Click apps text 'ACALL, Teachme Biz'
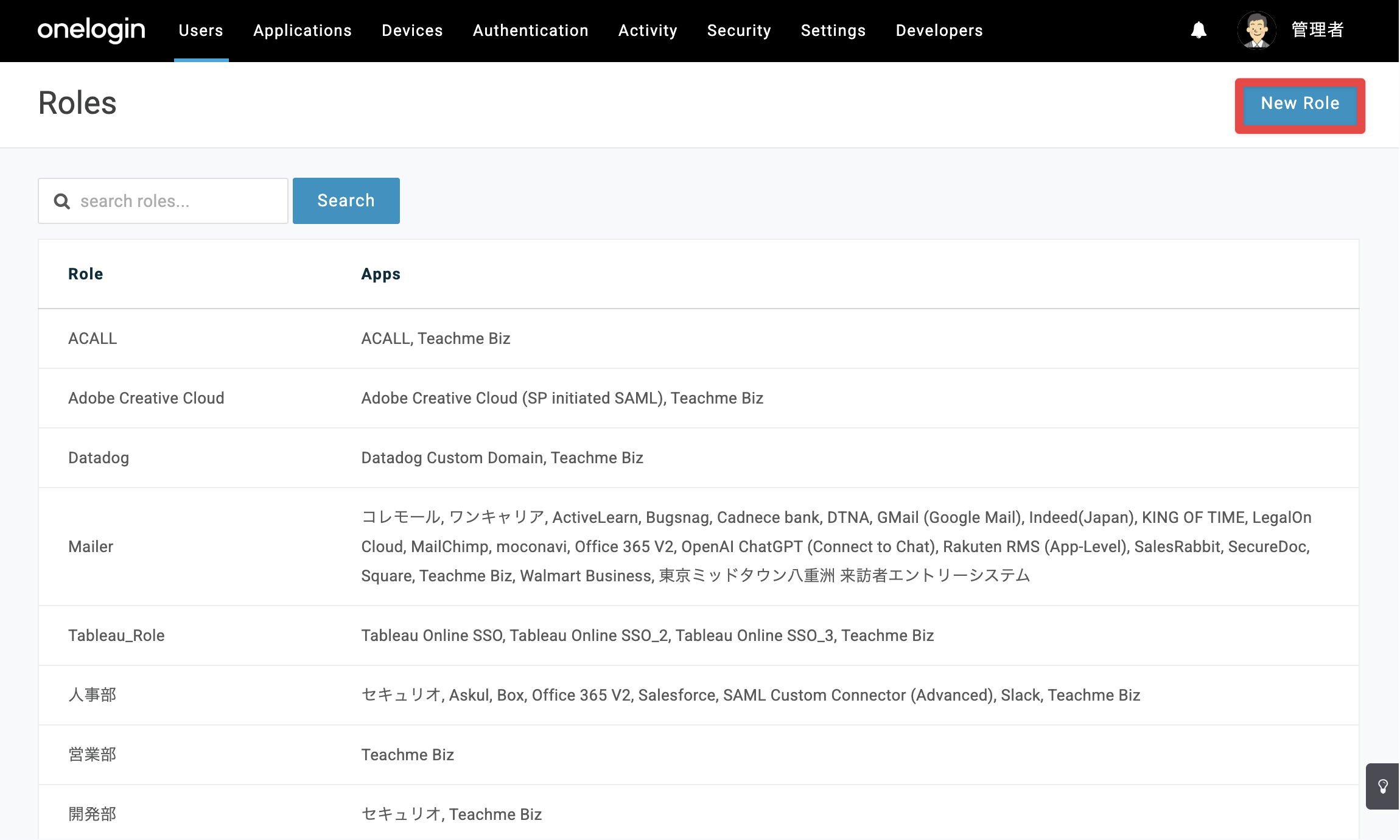 (x=436, y=338)
